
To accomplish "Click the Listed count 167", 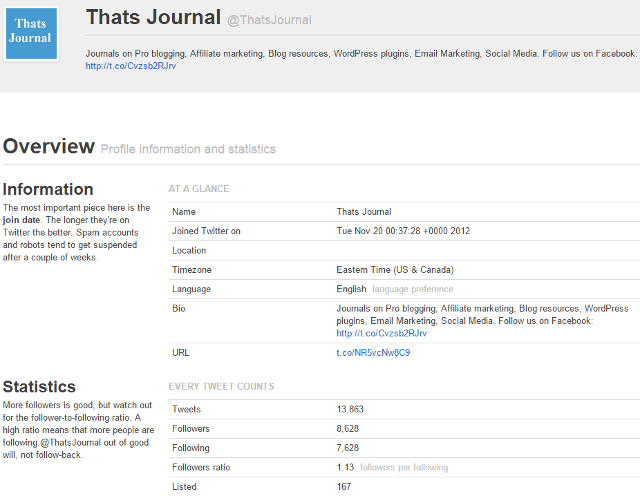I will pyautogui.click(x=345, y=487).
